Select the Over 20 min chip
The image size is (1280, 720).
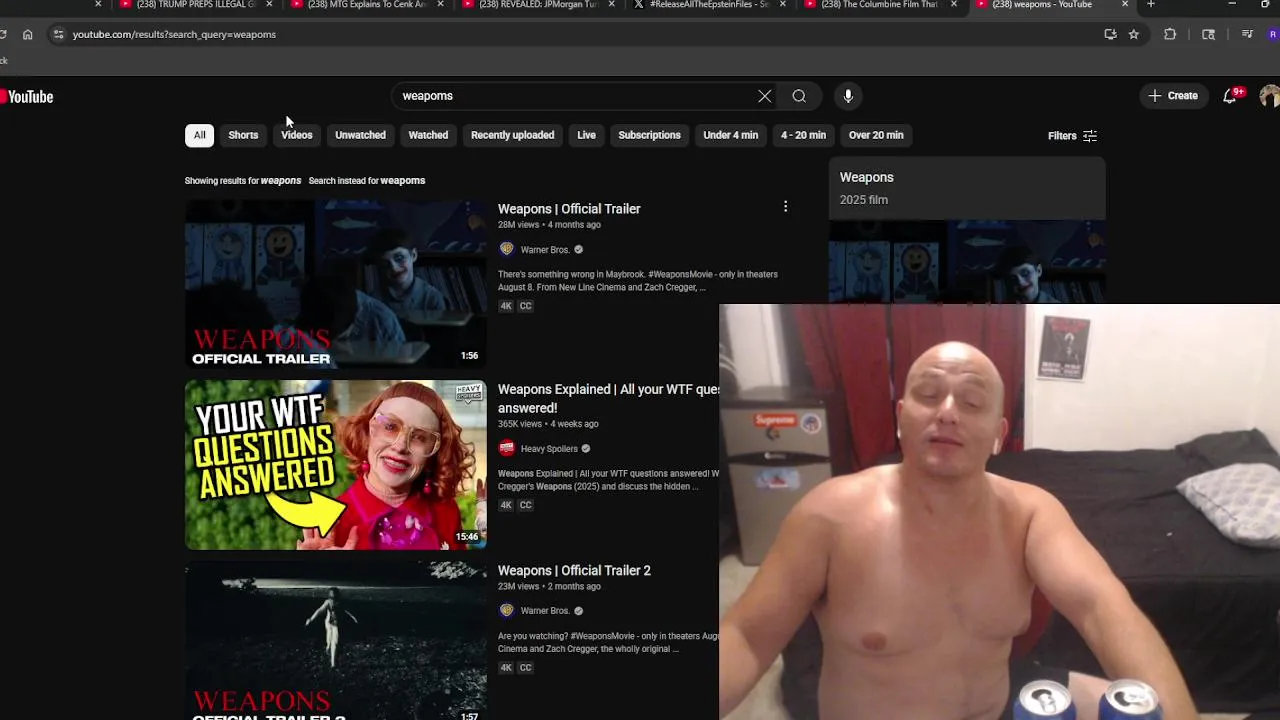tap(876, 135)
